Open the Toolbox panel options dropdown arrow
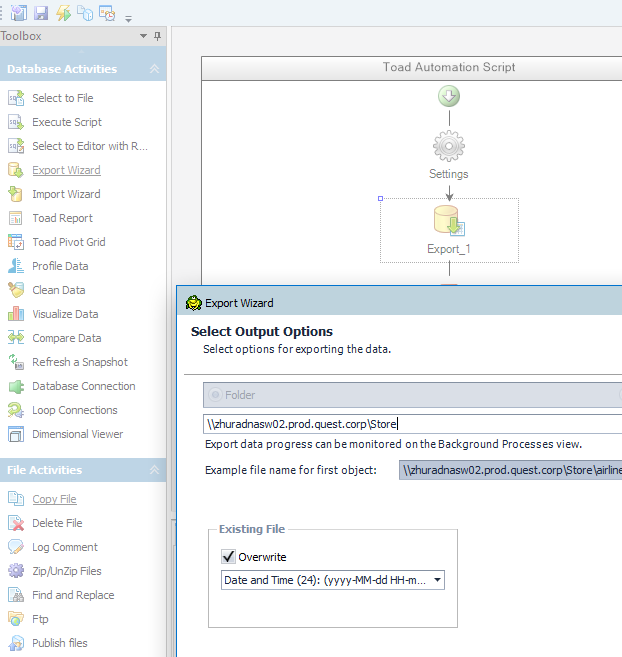The height and width of the screenshot is (657, 622). [x=143, y=36]
